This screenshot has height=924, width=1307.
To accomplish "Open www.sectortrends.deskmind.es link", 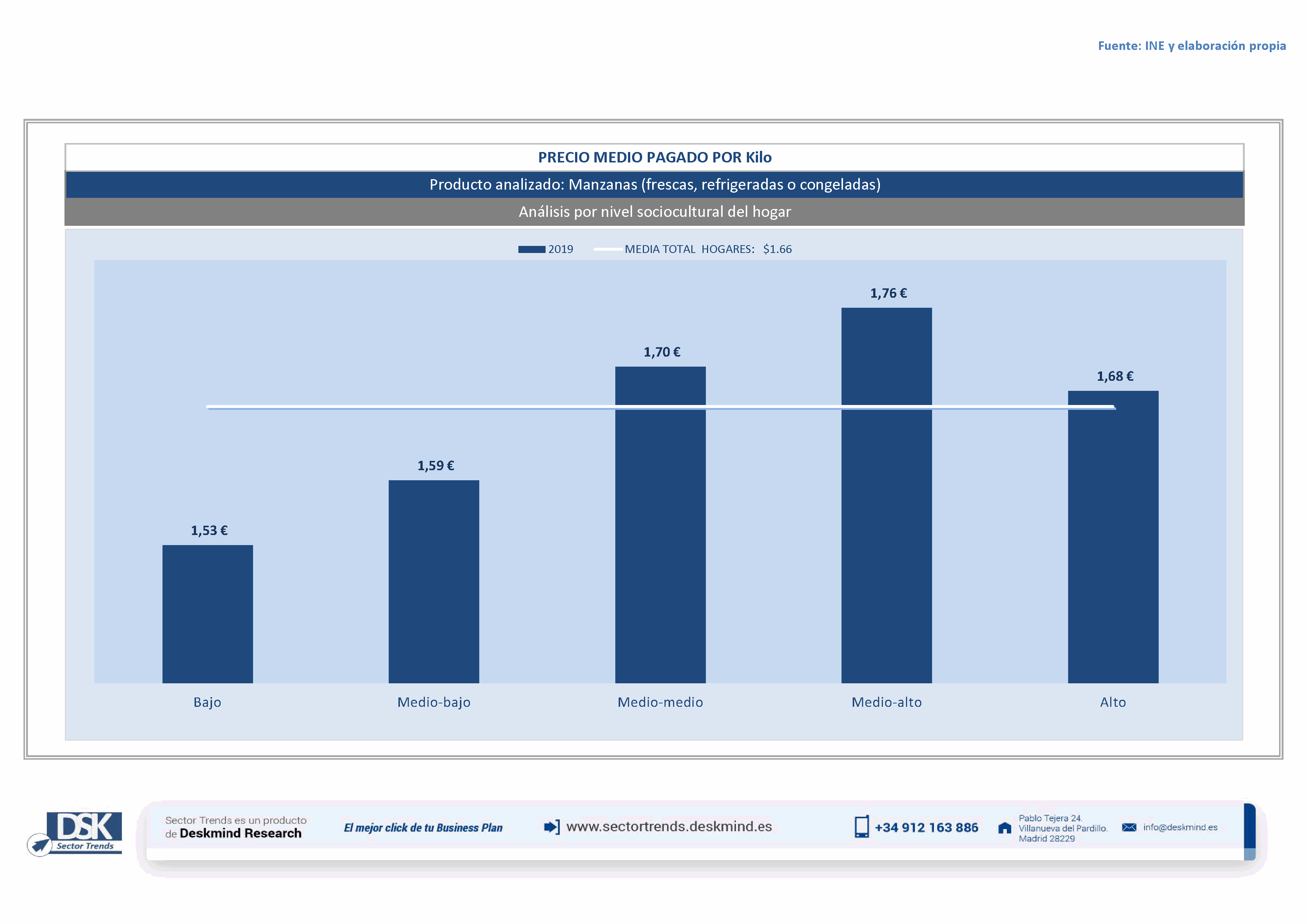I will click(x=669, y=826).
